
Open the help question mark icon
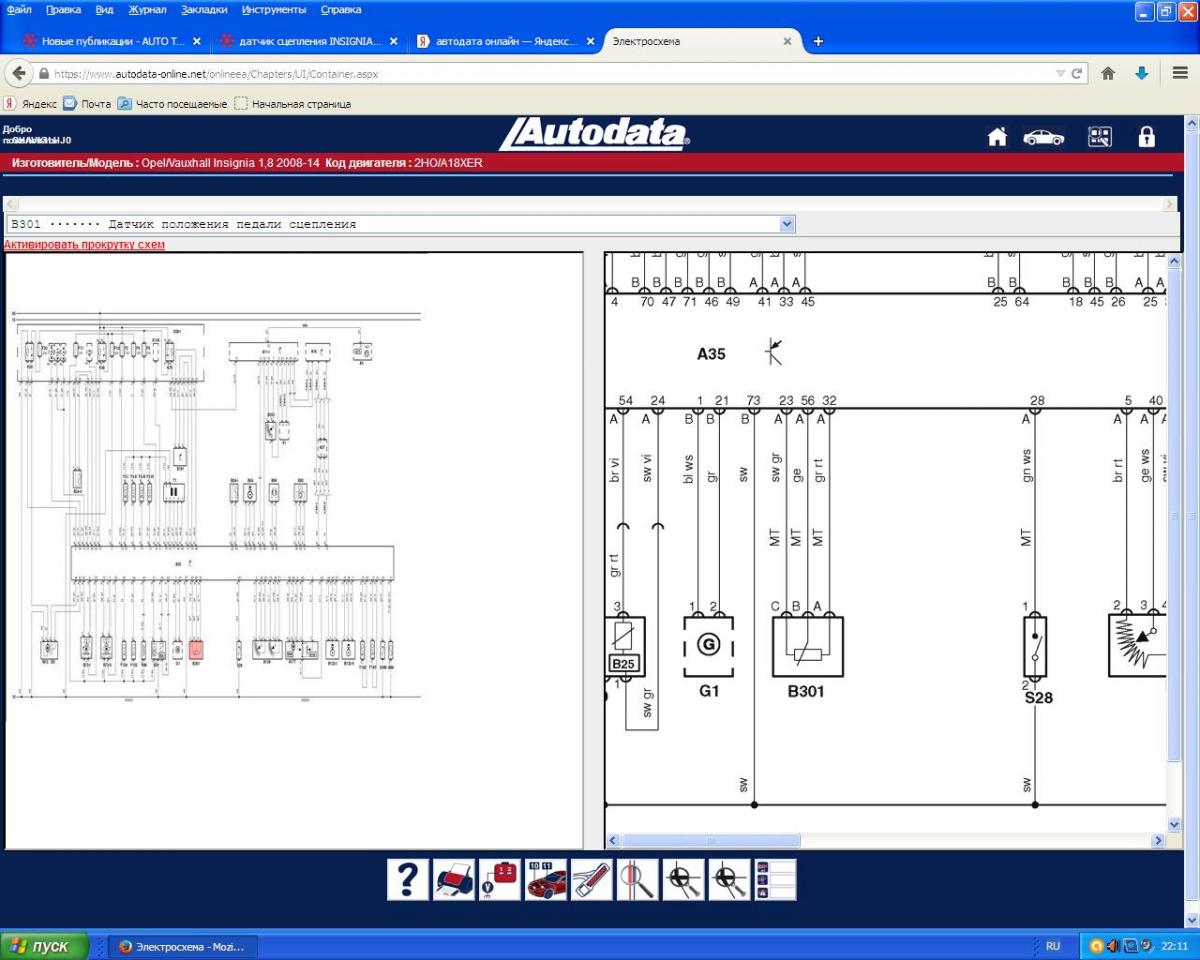[x=408, y=879]
